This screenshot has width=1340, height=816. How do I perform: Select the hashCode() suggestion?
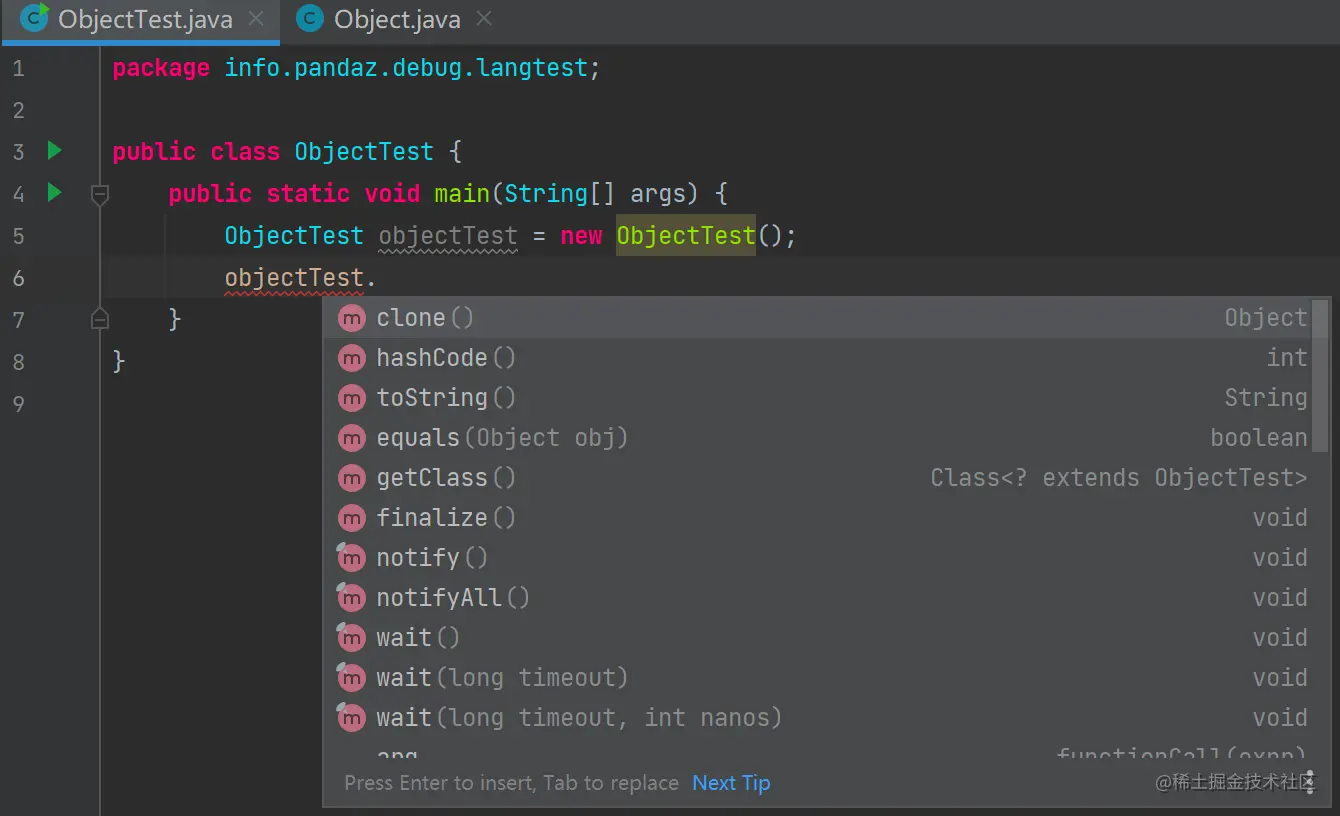click(x=817, y=358)
